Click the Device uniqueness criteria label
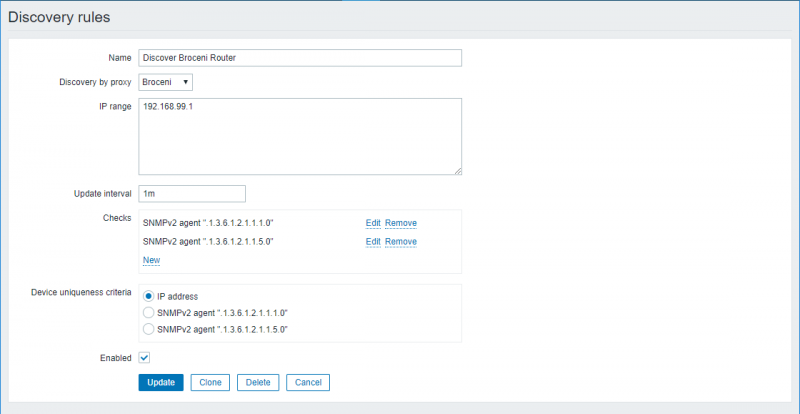800x414 pixels. click(x=81, y=293)
